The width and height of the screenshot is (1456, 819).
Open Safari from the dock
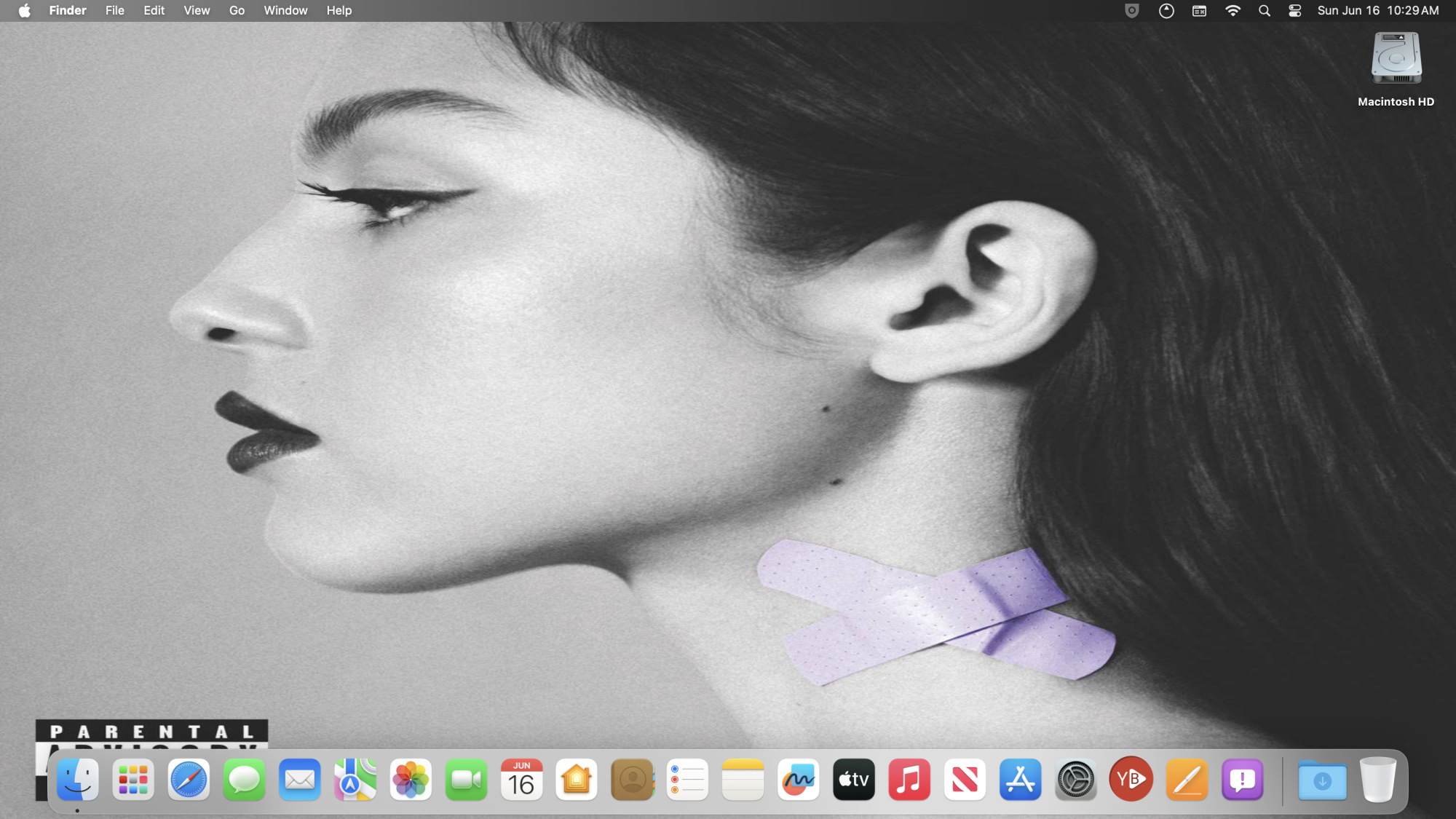coord(189,780)
